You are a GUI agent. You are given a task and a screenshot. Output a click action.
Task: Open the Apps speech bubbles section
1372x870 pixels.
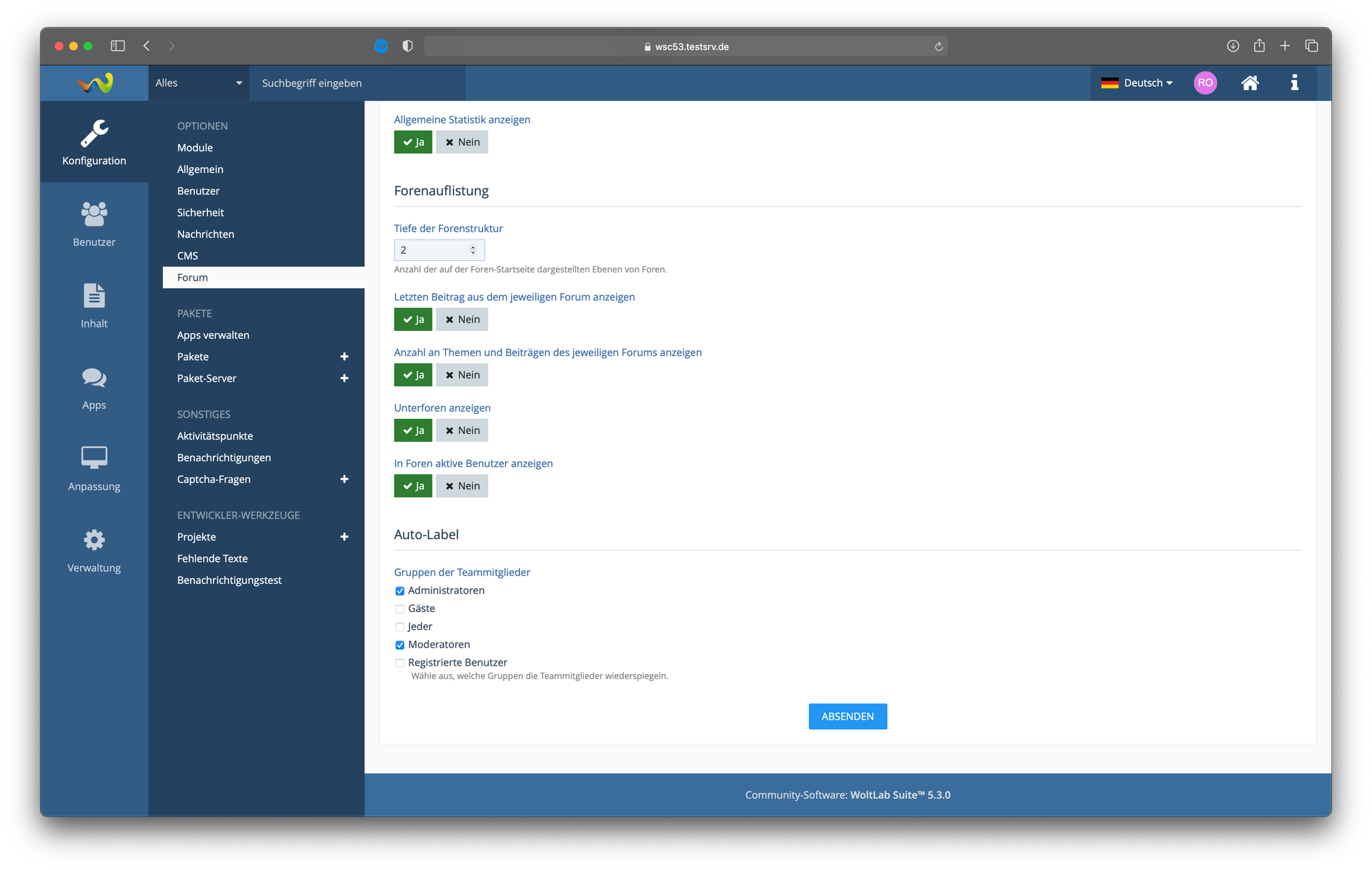94,387
